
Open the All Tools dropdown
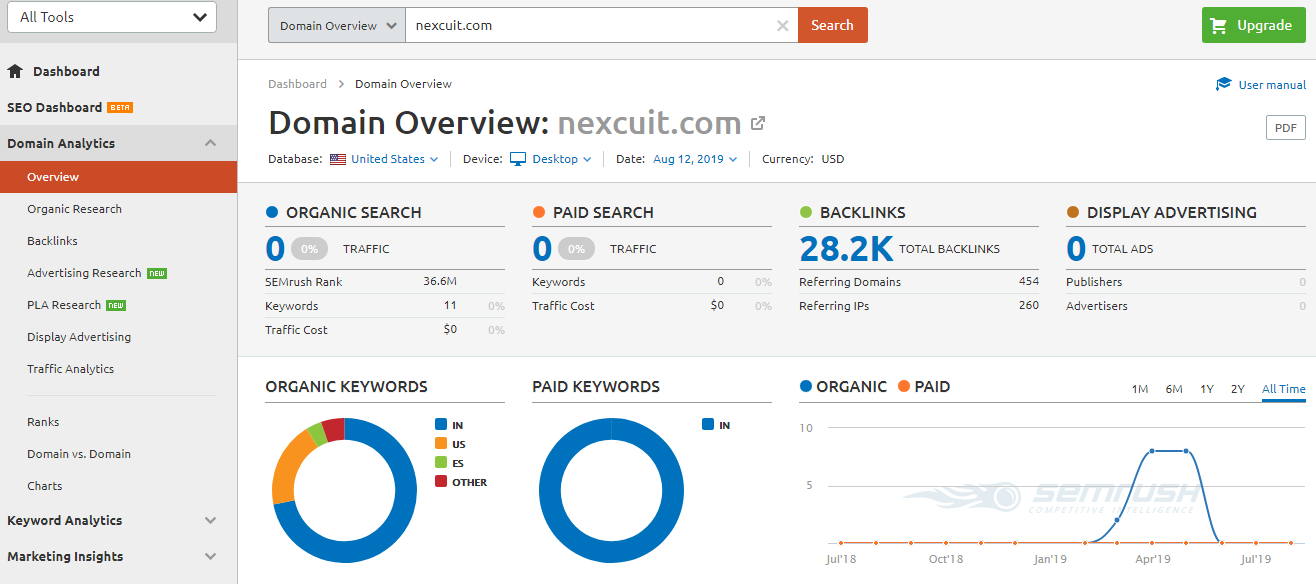[112, 17]
